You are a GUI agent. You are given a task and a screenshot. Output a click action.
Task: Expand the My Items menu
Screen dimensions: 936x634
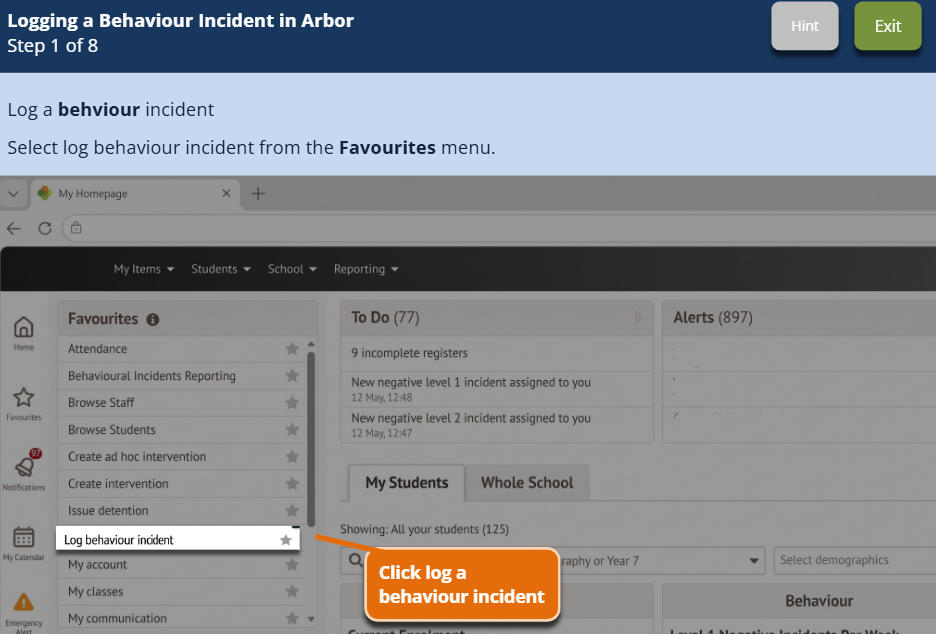coord(144,269)
